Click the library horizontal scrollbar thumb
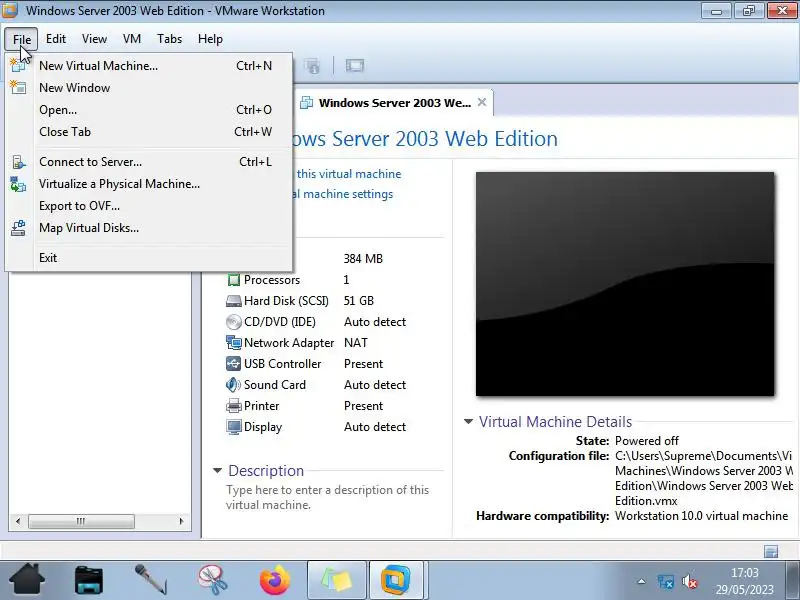The image size is (800, 600). [x=82, y=521]
